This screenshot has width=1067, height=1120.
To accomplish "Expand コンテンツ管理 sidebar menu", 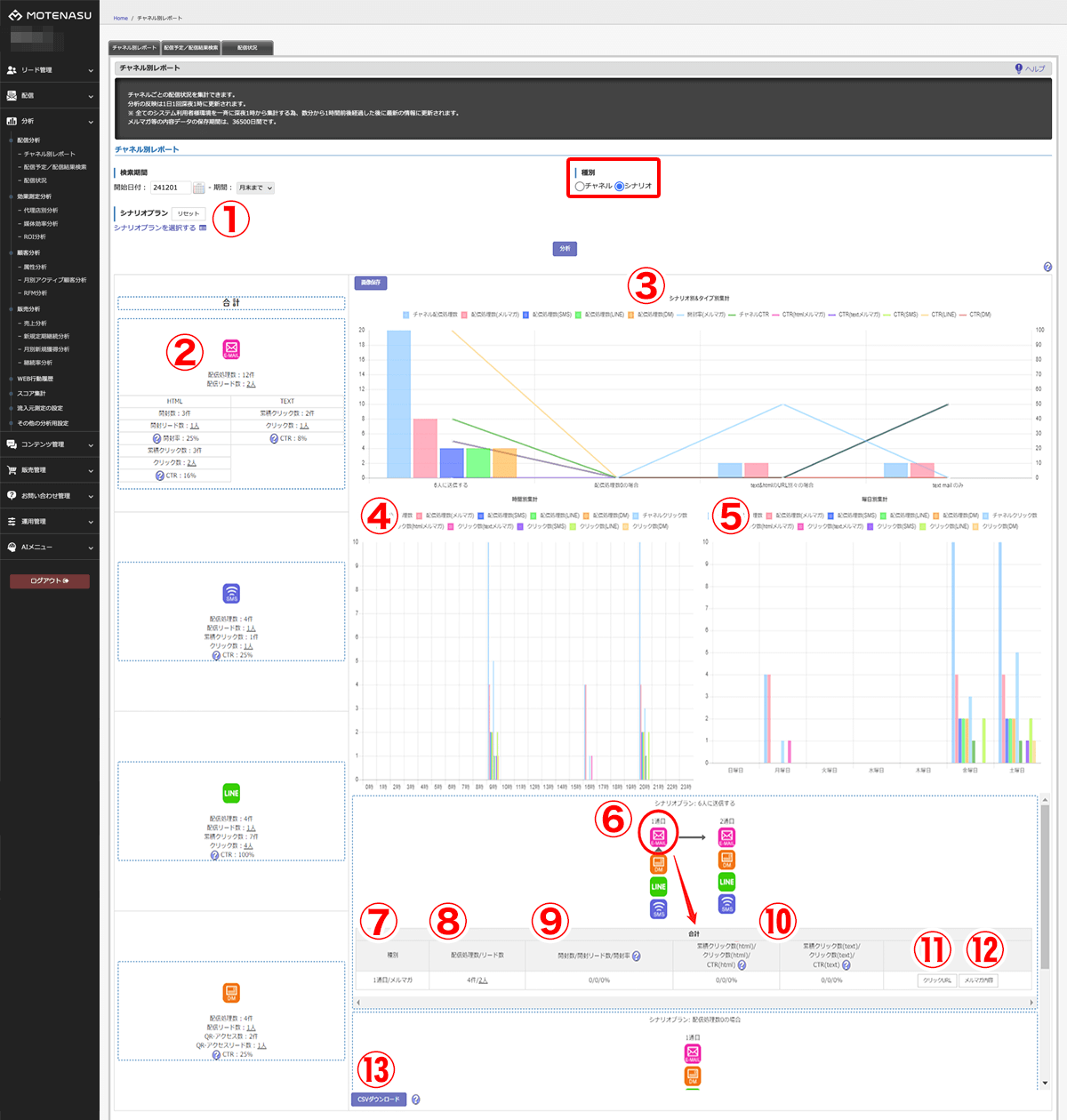I will (50, 444).
